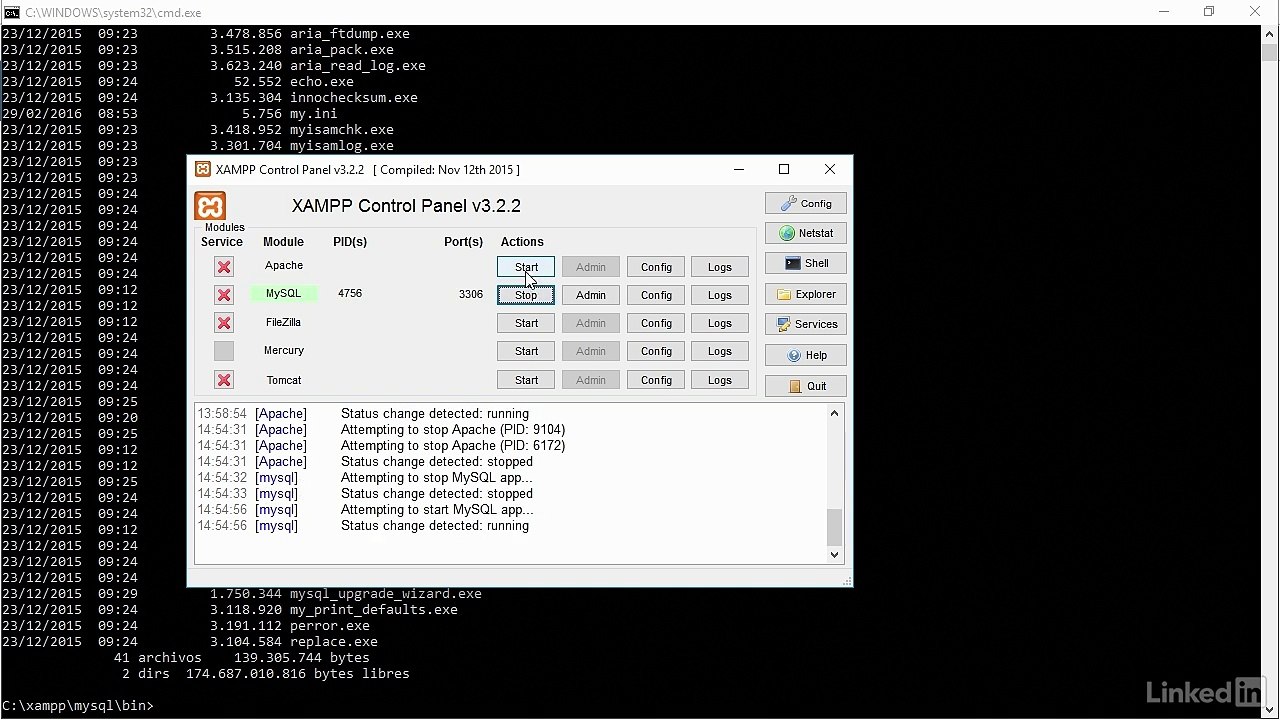Toggle the Mercury service checkbox
Image resolution: width=1280 pixels, height=720 pixels.
[x=224, y=351]
